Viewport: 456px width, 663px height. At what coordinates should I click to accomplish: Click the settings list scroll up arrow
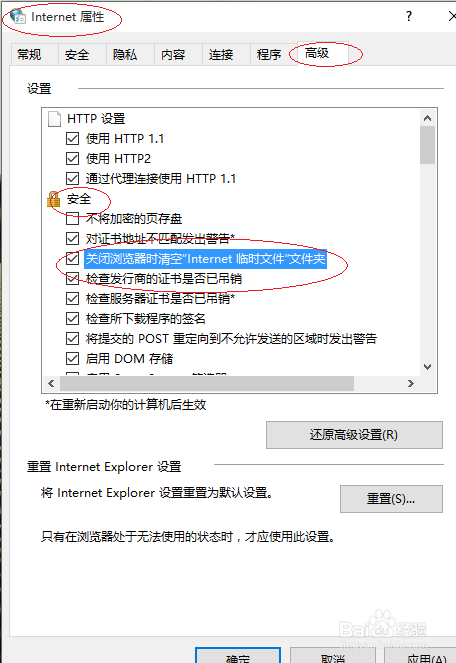click(x=427, y=118)
